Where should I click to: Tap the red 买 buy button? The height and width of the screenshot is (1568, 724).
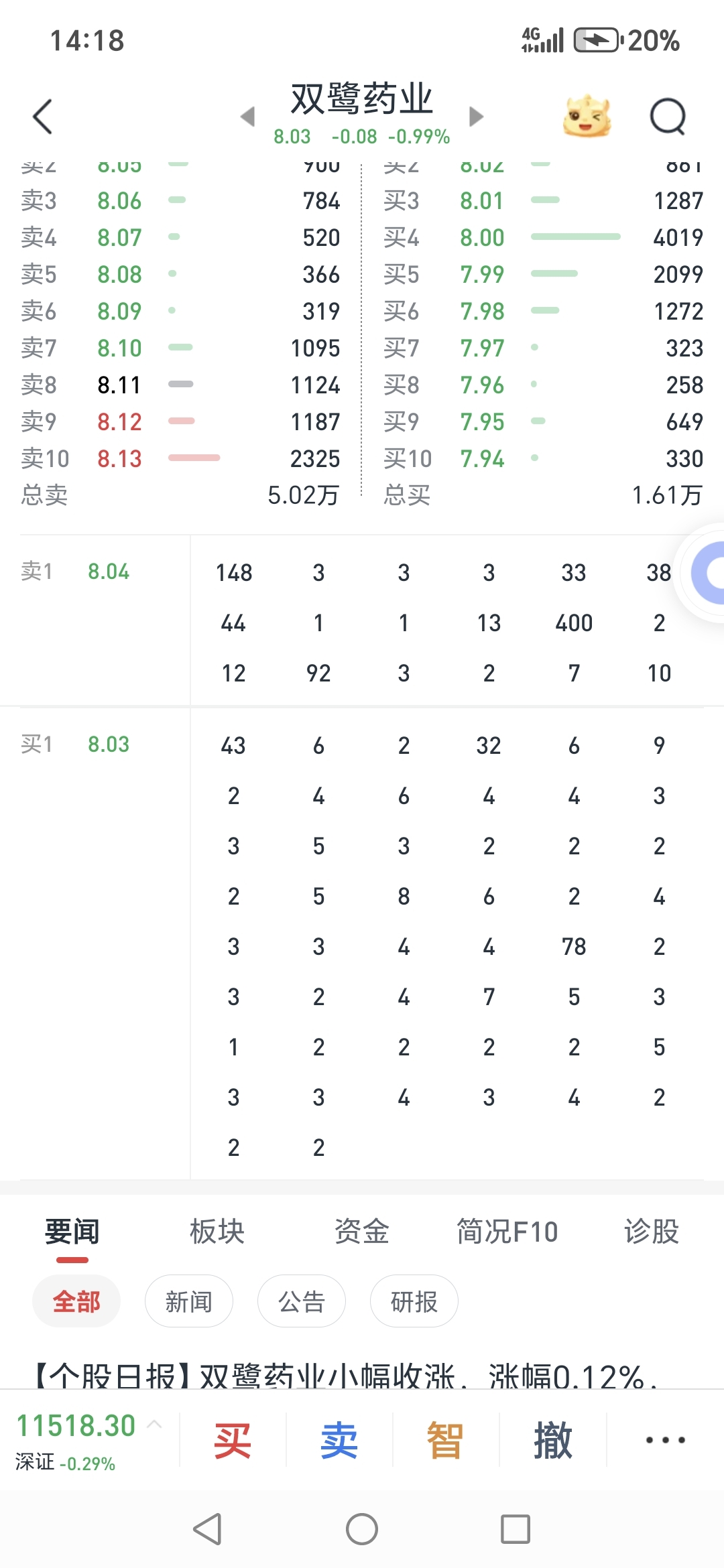pos(233,1440)
